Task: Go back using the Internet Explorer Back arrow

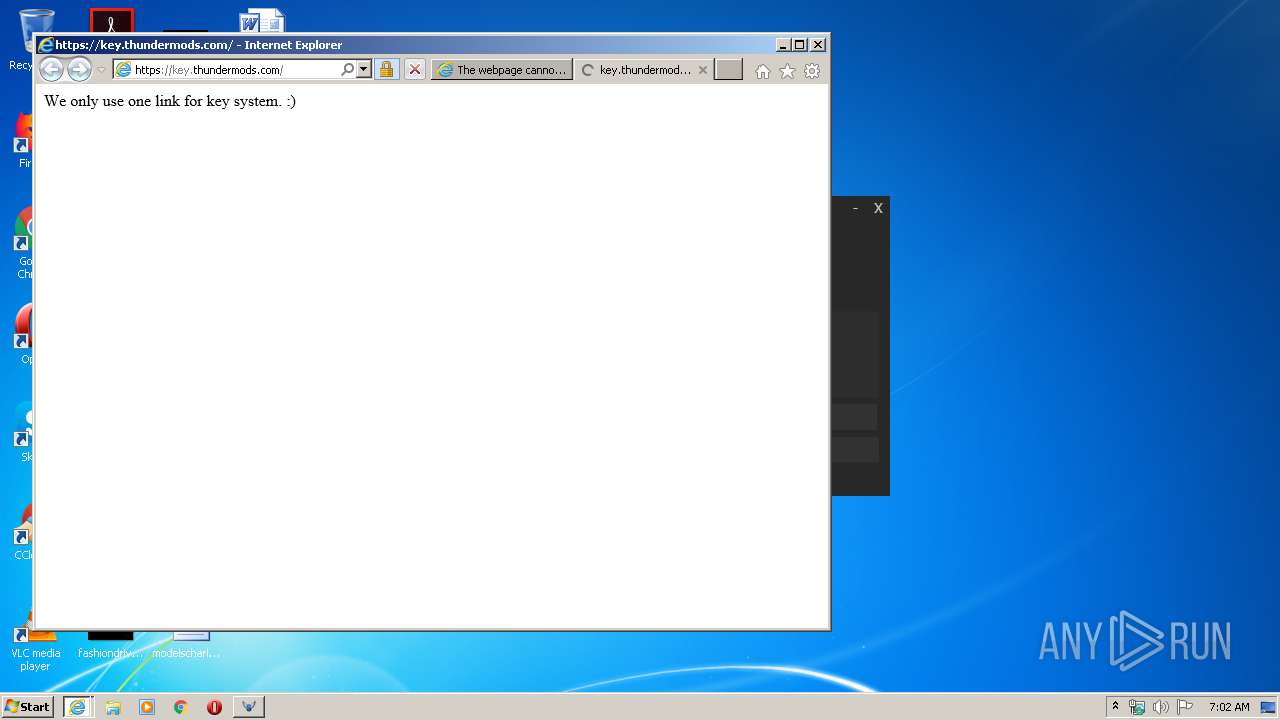Action: [51, 69]
